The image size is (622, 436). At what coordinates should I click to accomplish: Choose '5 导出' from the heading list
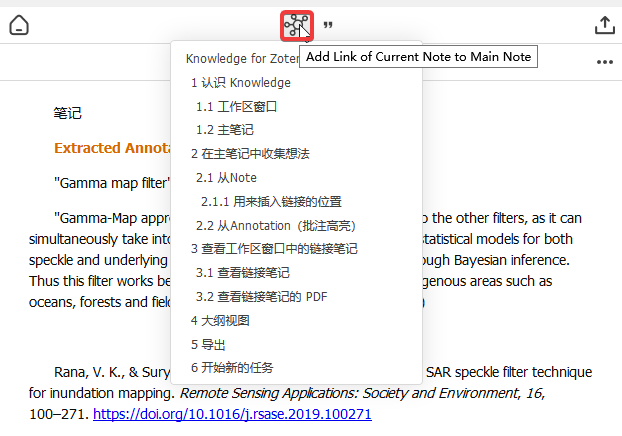(207, 344)
